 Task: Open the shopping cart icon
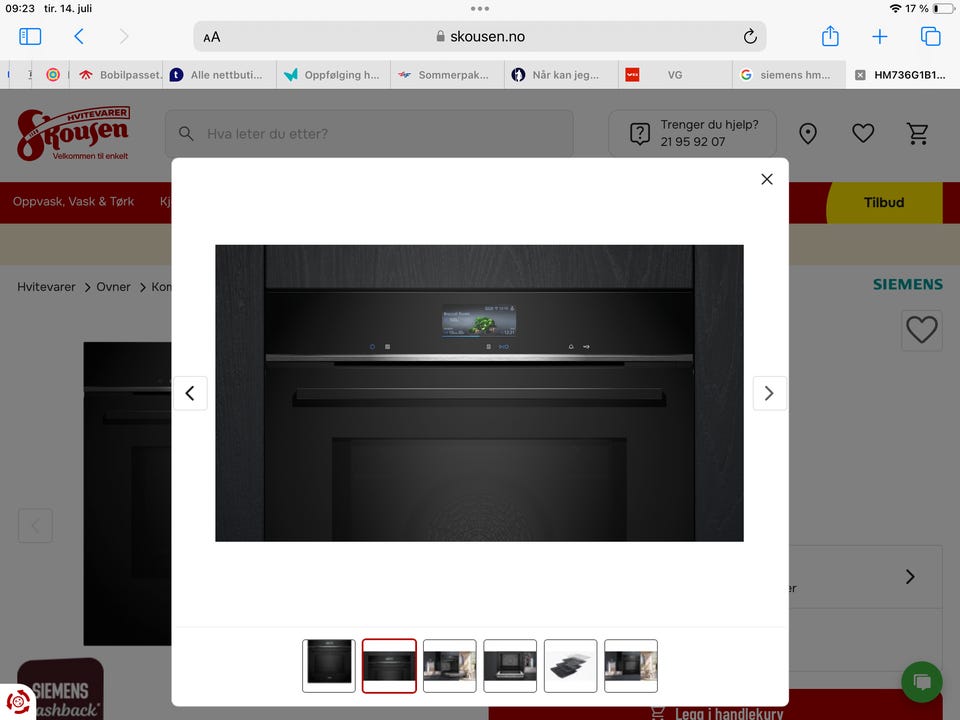coord(917,133)
